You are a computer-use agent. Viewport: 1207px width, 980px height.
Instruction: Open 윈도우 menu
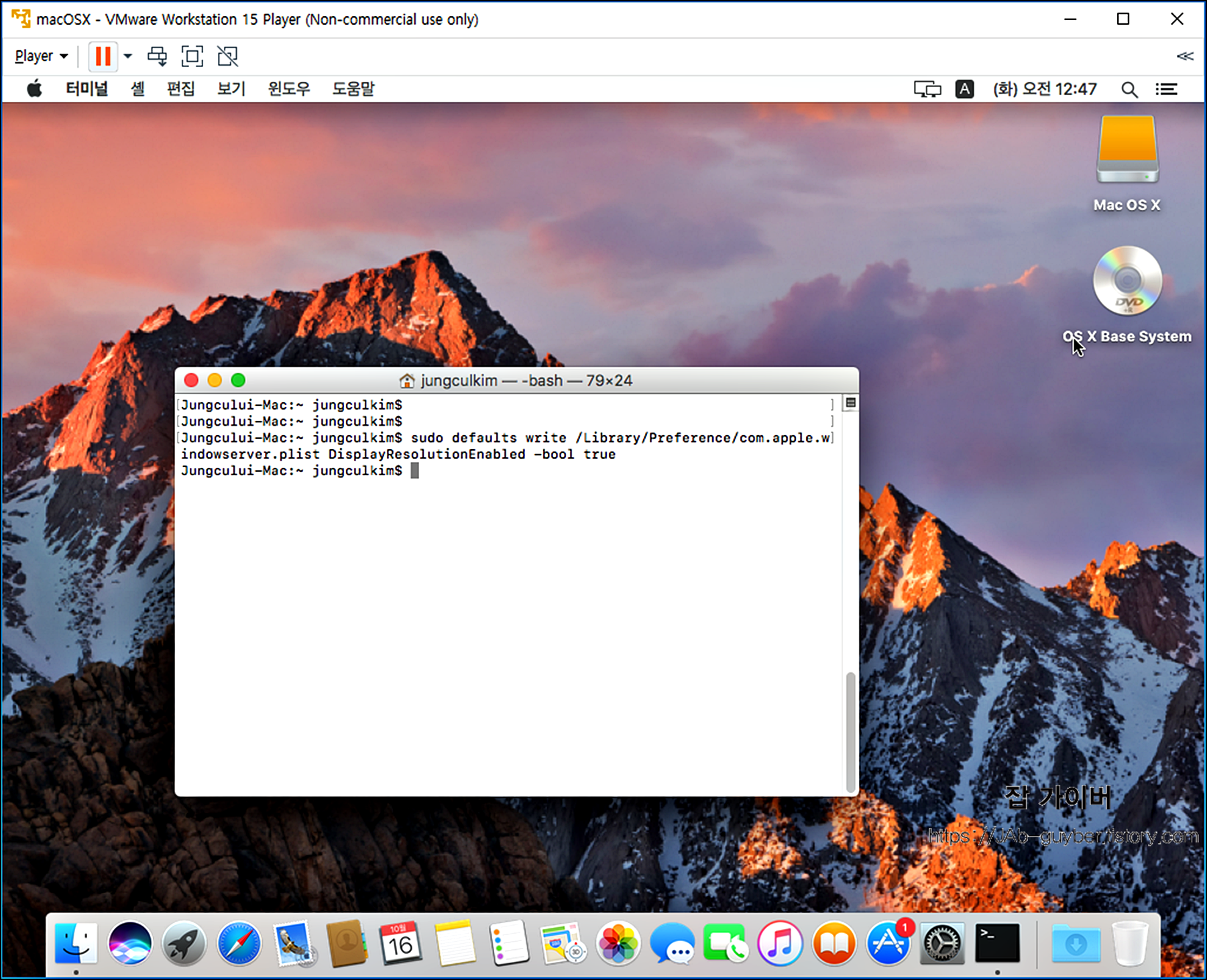(x=289, y=89)
